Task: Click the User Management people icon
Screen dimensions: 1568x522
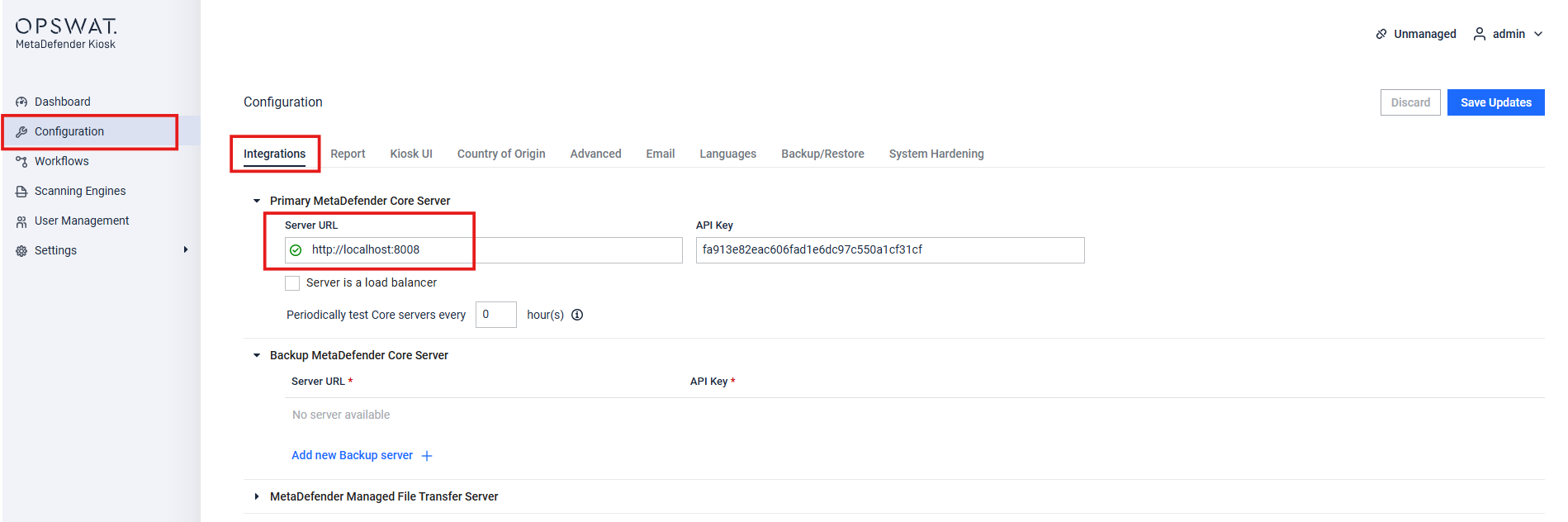Action: pyautogui.click(x=21, y=221)
